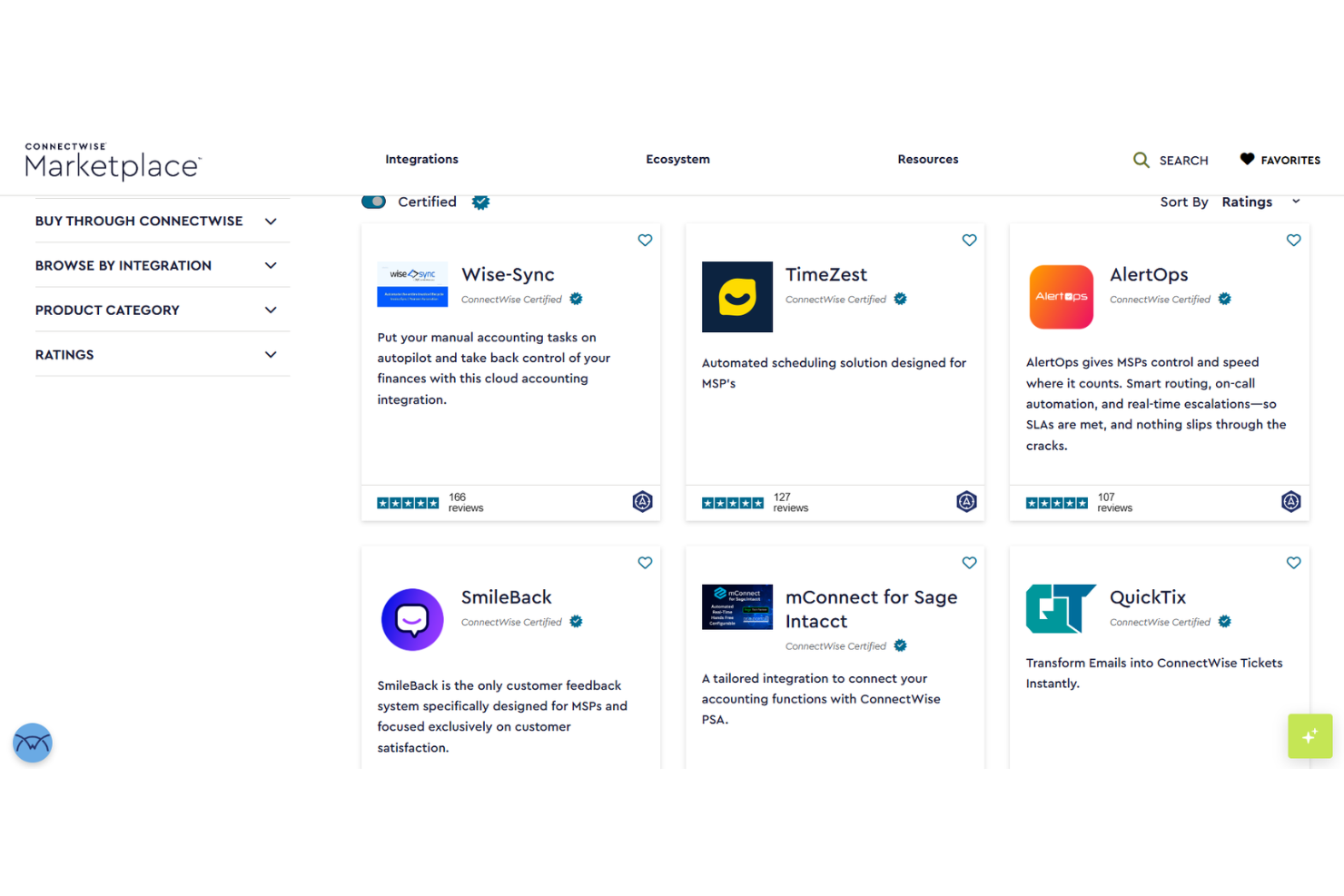Viewport: 1344px width, 896px height.
Task: Click the badge icon on Wise-Sync's footer
Action: click(x=642, y=501)
